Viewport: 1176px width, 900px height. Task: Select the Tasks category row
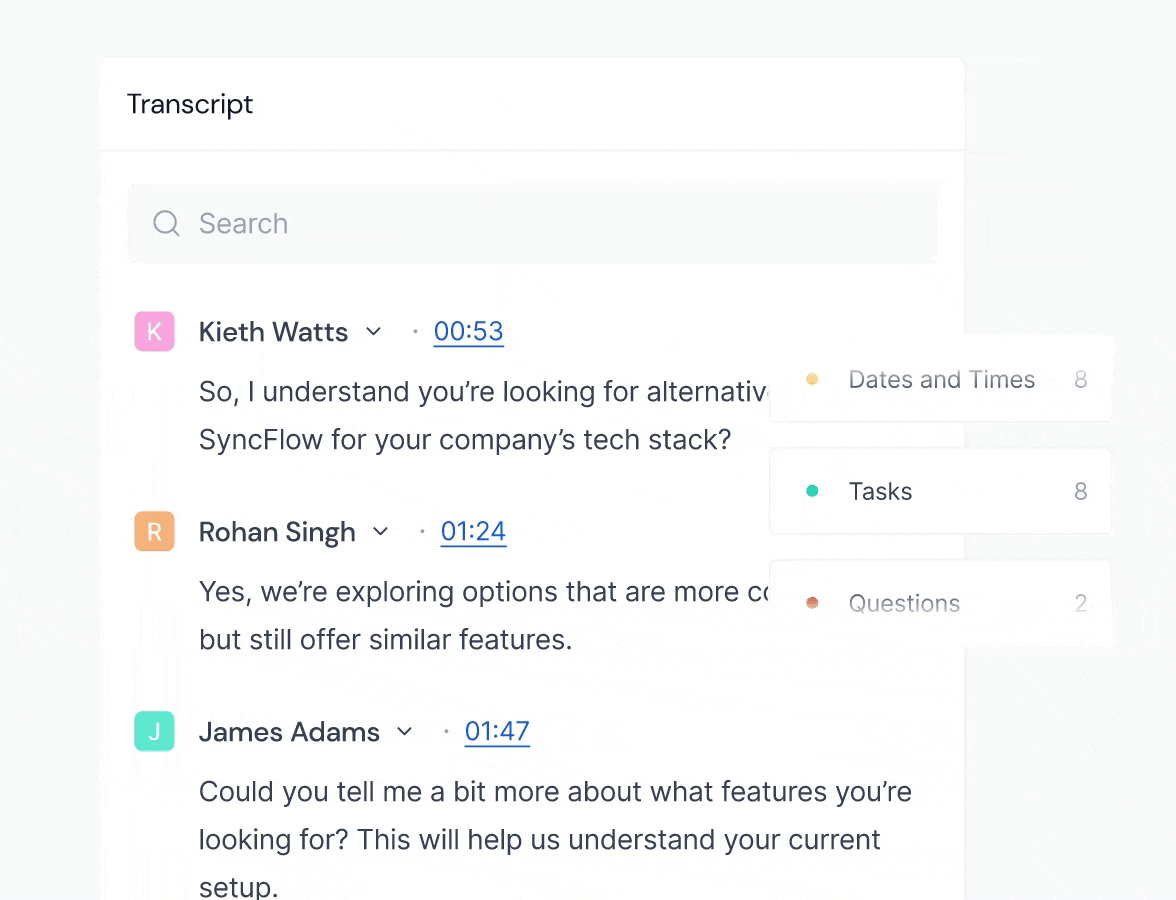pos(940,491)
